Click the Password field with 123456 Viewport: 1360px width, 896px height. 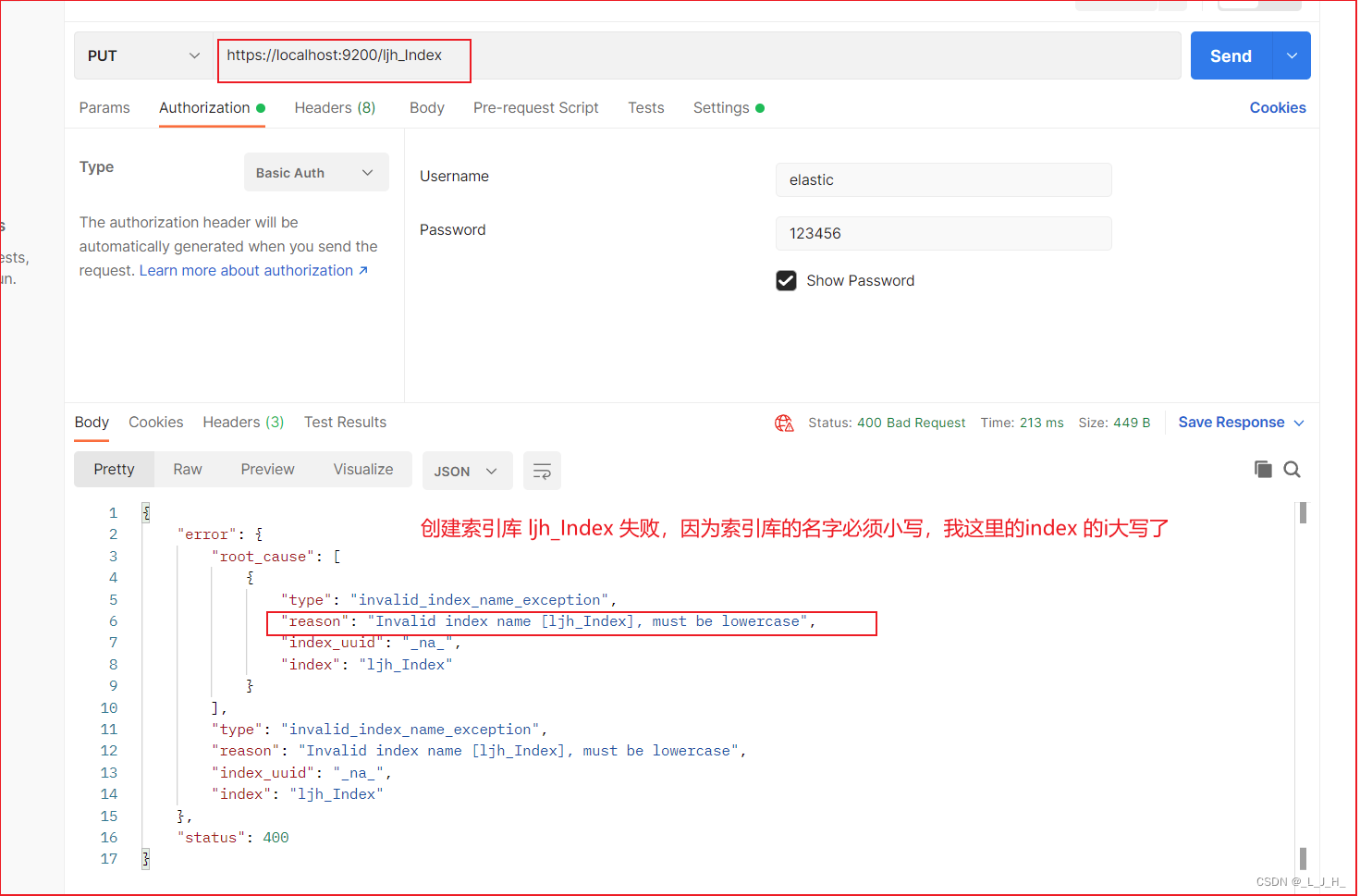pos(943,234)
